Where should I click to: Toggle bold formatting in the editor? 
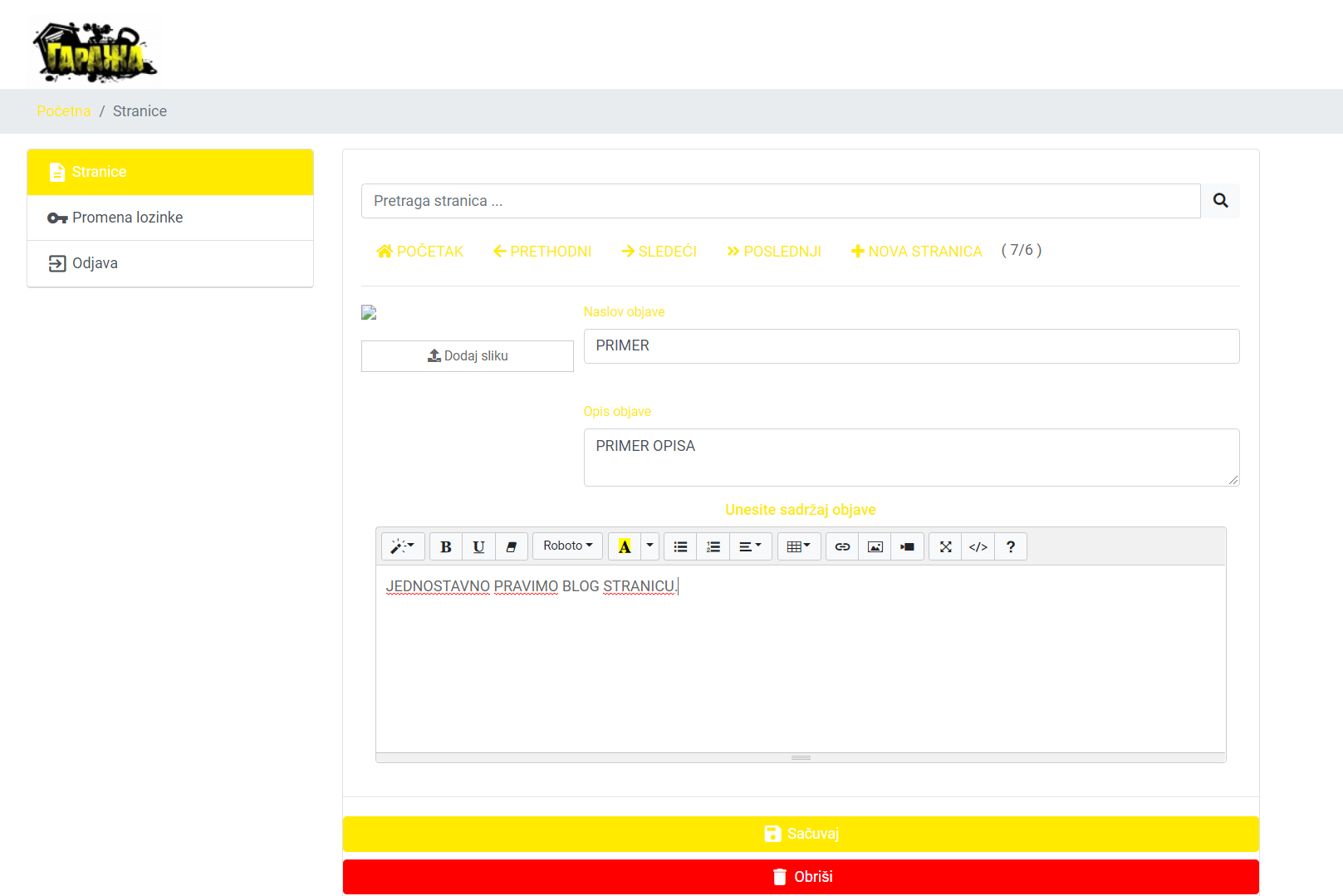[446, 546]
